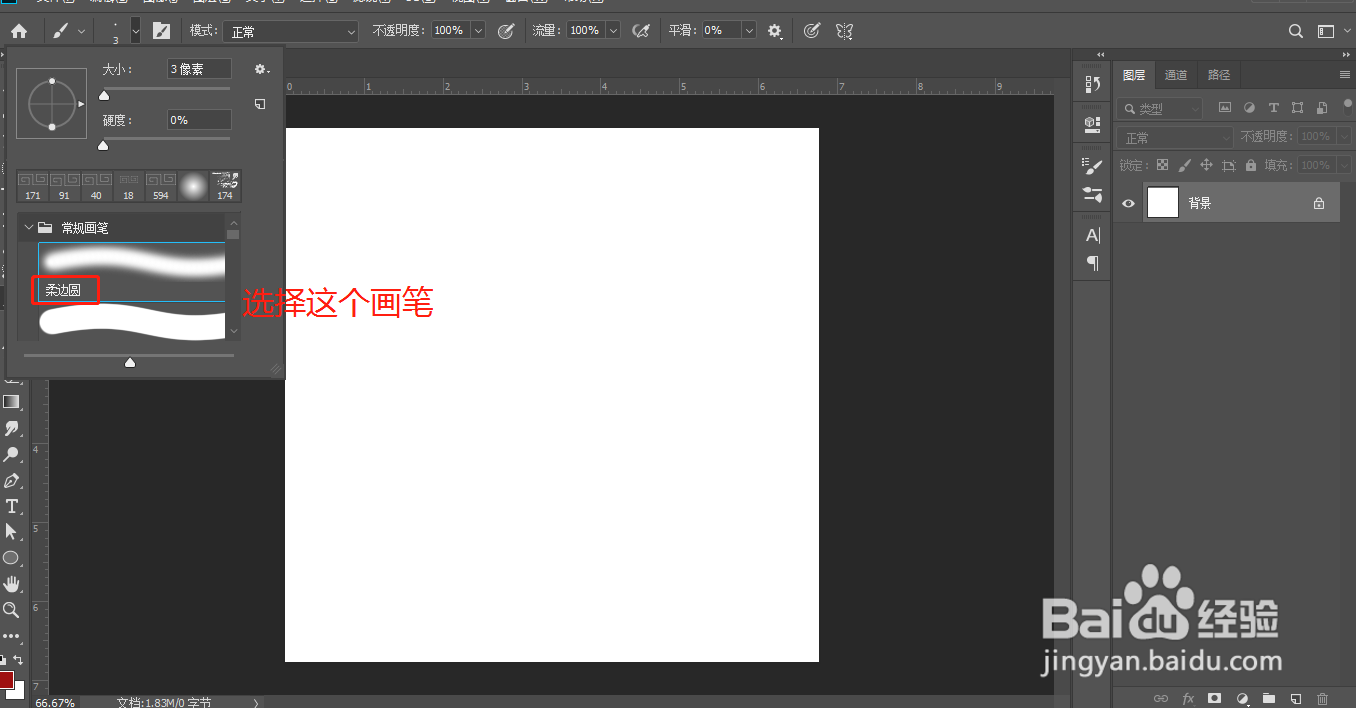This screenshot has width=1356, height=708.
Task: Toggle the brush pressure control button
Action: (811, 31)
